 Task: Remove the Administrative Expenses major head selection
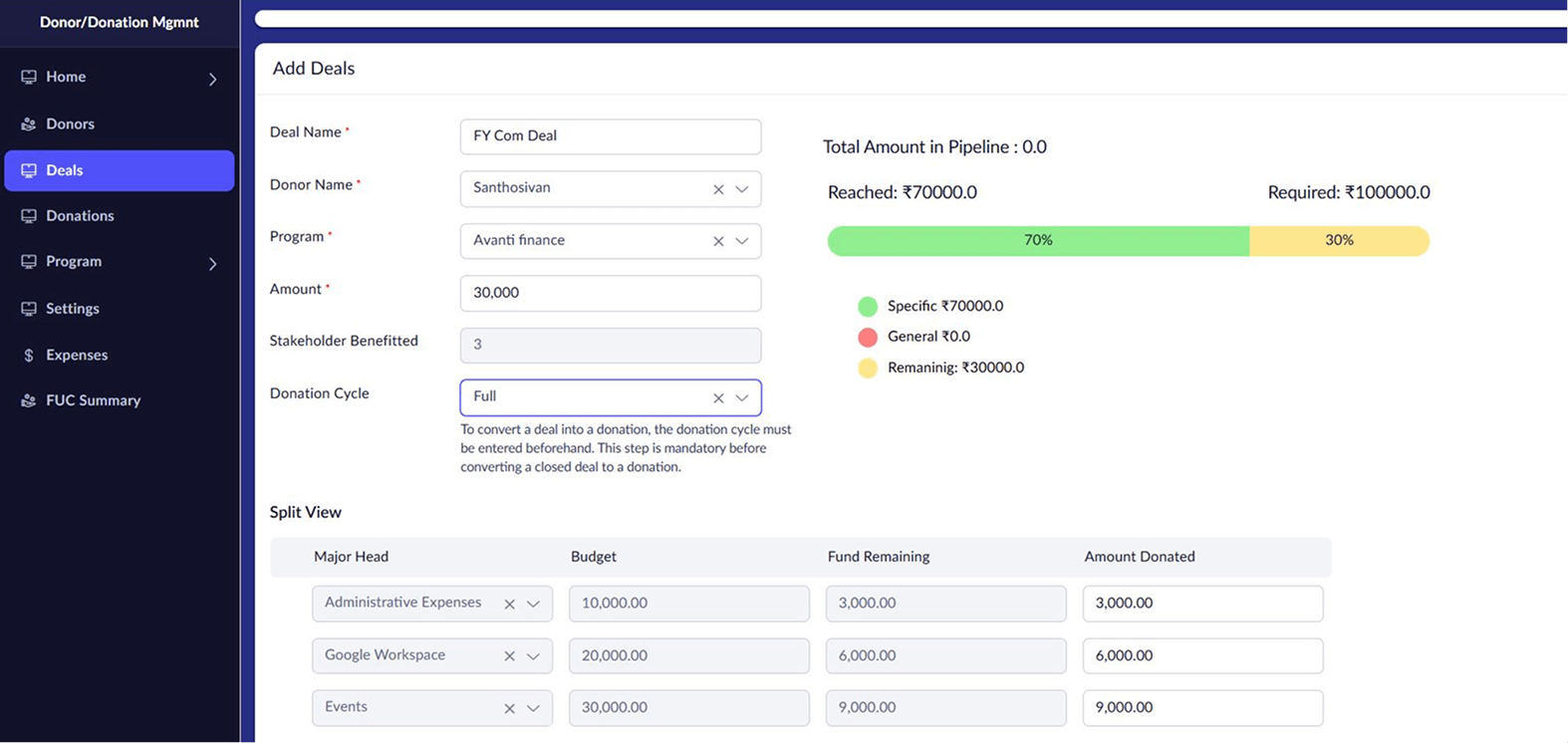pos(509,605)
